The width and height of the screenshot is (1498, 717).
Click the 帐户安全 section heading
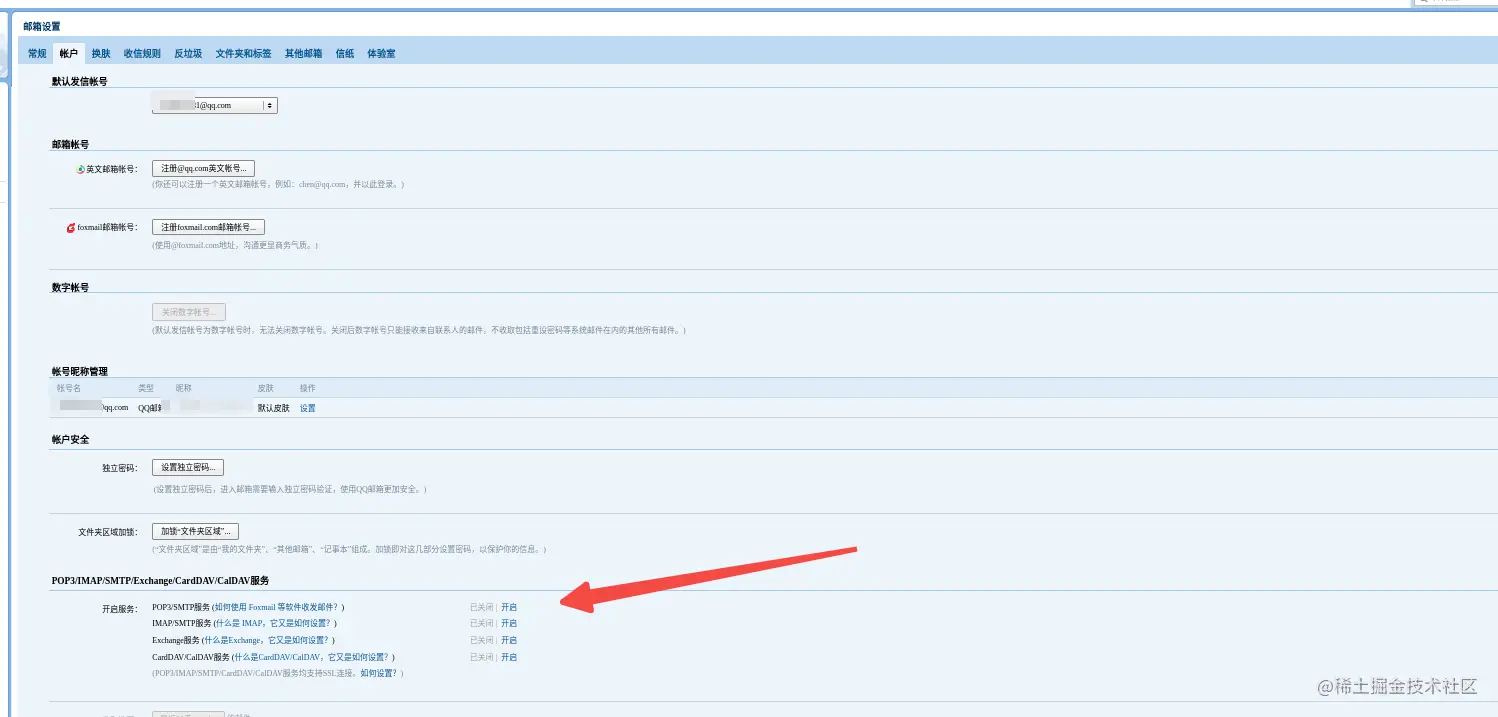(x=70, y=439)
